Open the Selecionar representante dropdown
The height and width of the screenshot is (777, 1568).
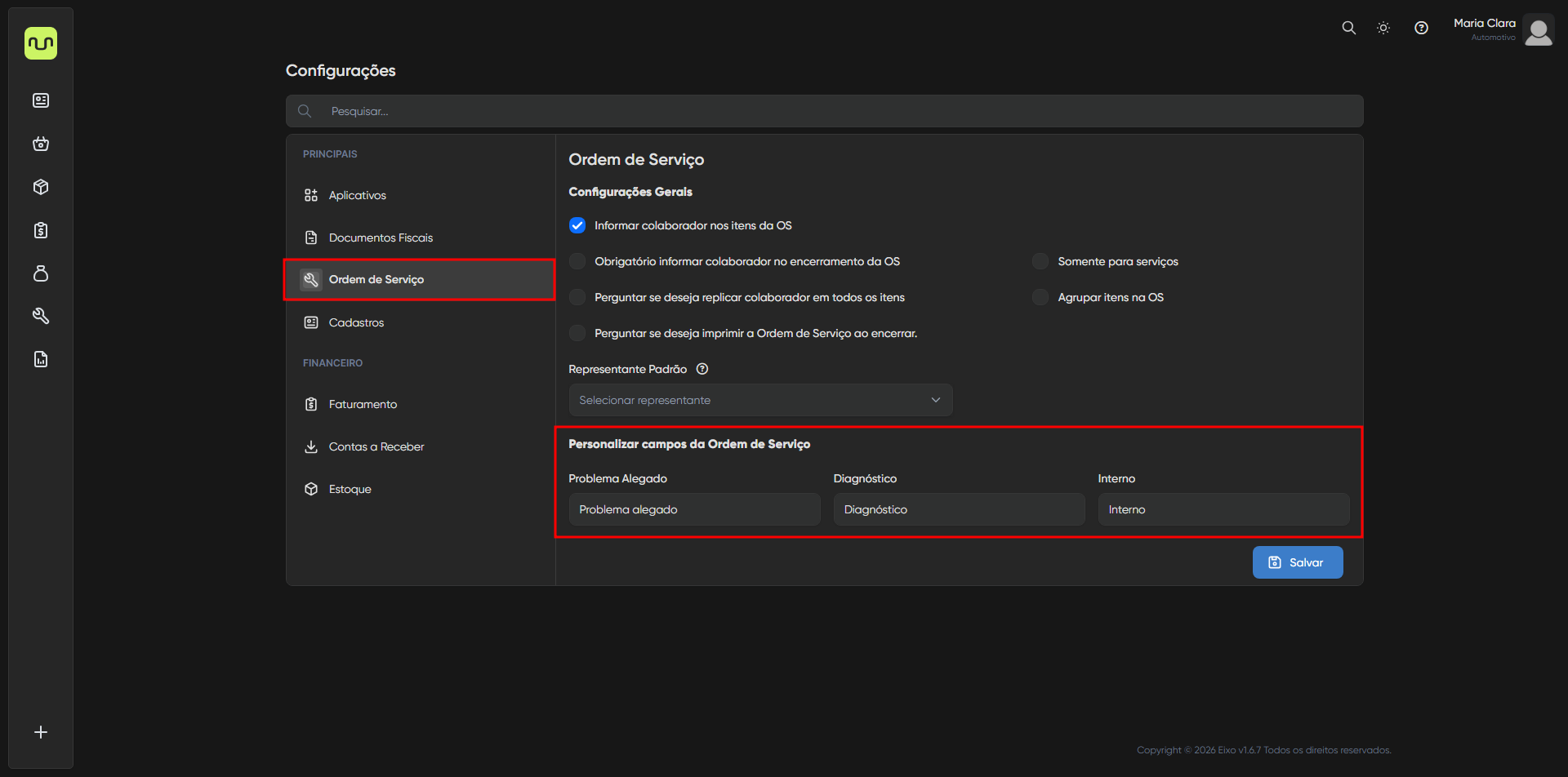(x=760, y=400)
